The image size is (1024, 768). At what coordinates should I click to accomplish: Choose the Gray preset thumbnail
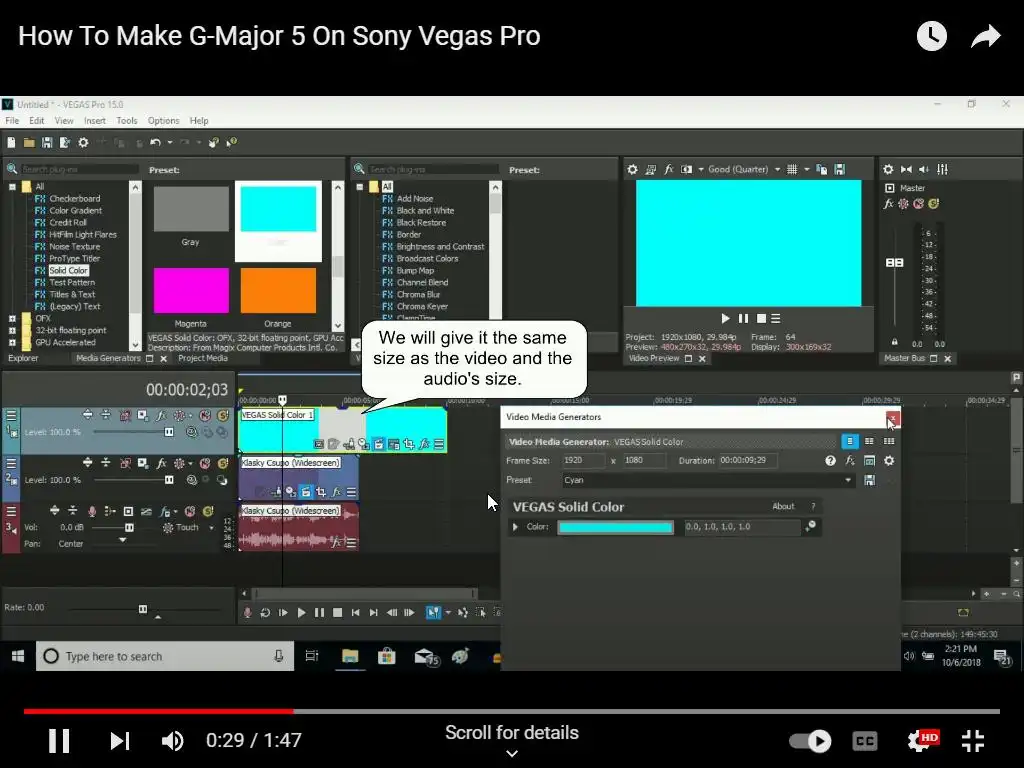pos(191,209)
